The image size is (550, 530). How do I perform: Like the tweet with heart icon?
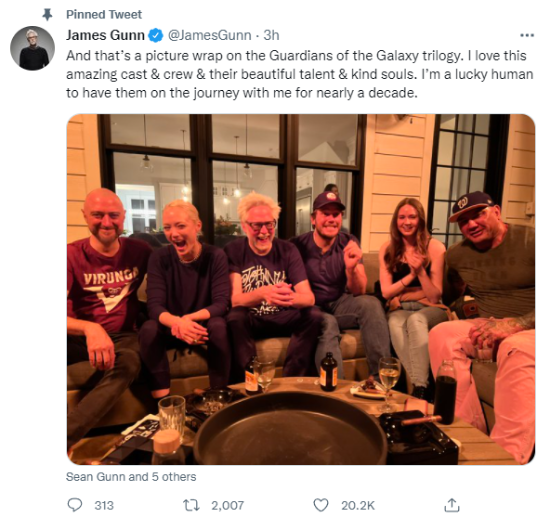[321, 505]
